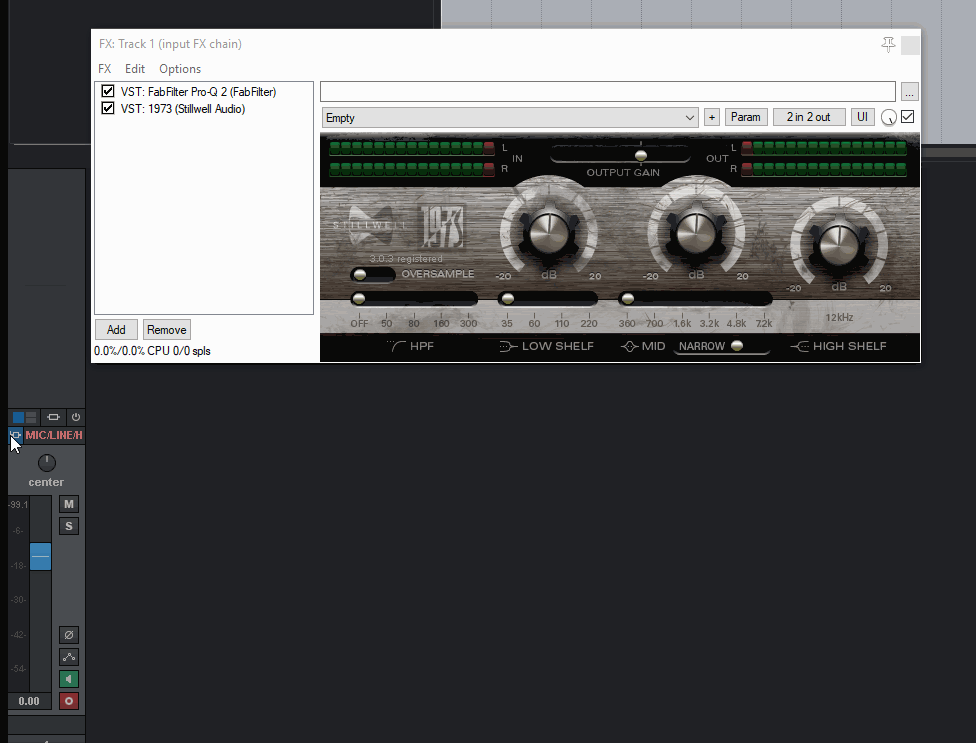
Task: Click the ellipsis comment button
Action: click(909, 92)
